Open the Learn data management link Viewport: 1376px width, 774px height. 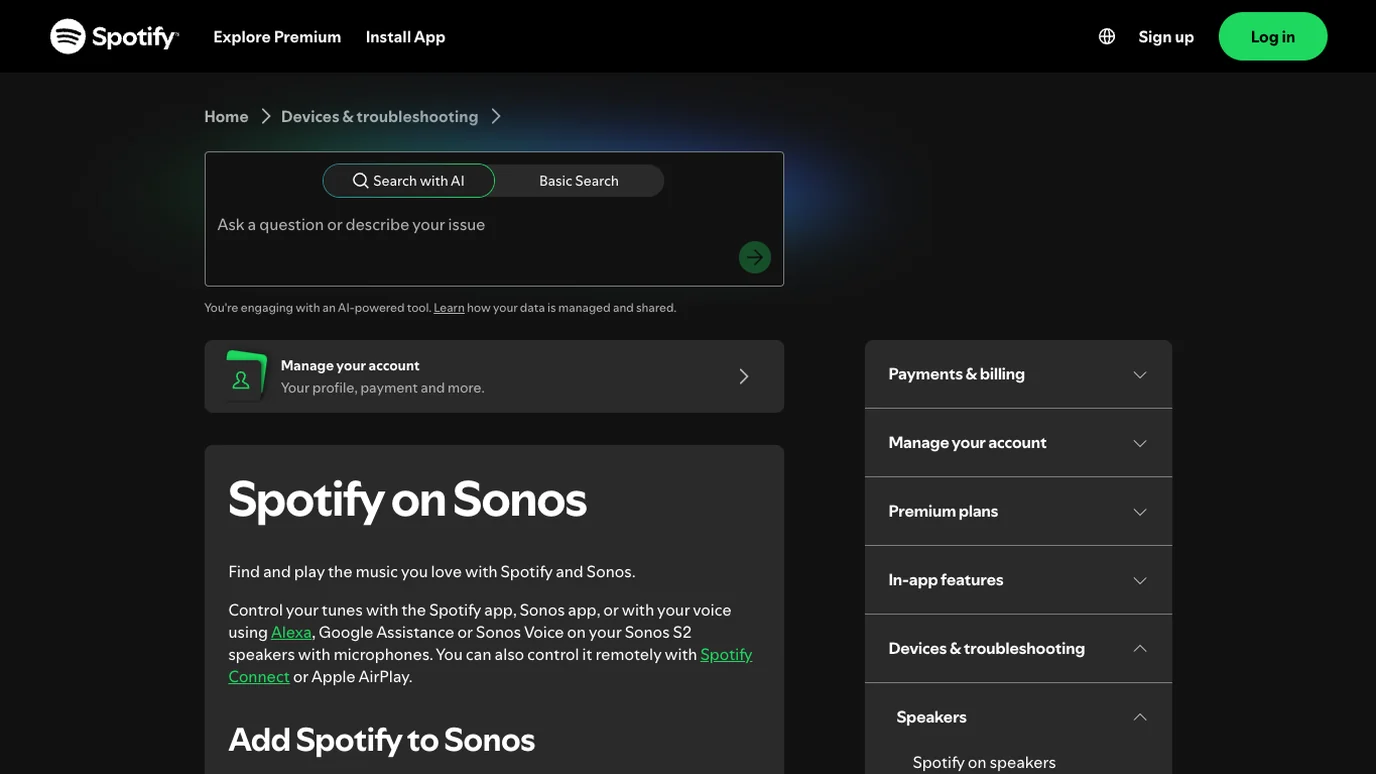(x=449, y=308)
